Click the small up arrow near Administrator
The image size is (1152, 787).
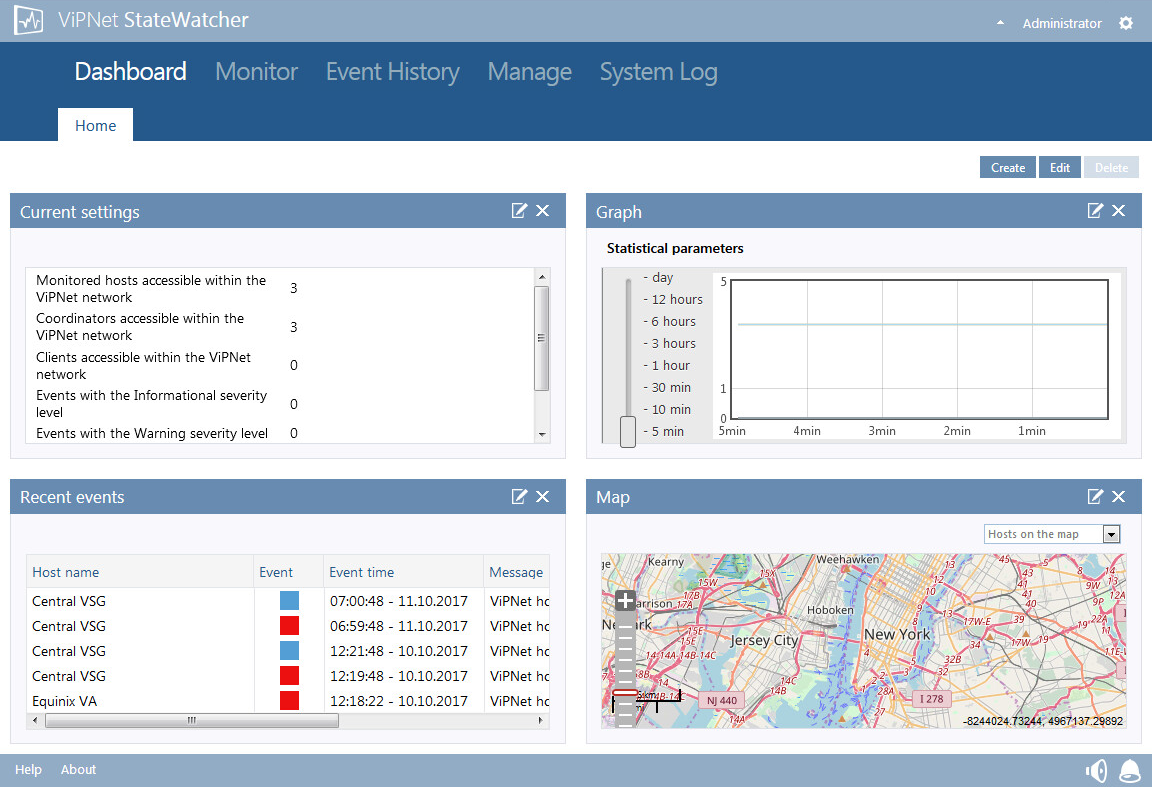tap(1000, 23)
